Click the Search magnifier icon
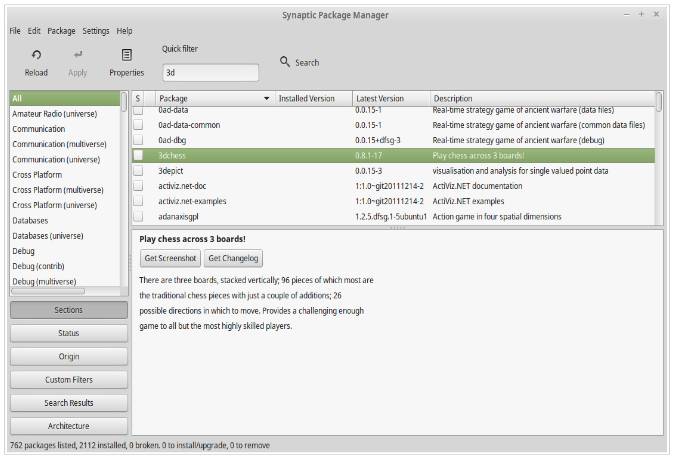 pos(285,62)
